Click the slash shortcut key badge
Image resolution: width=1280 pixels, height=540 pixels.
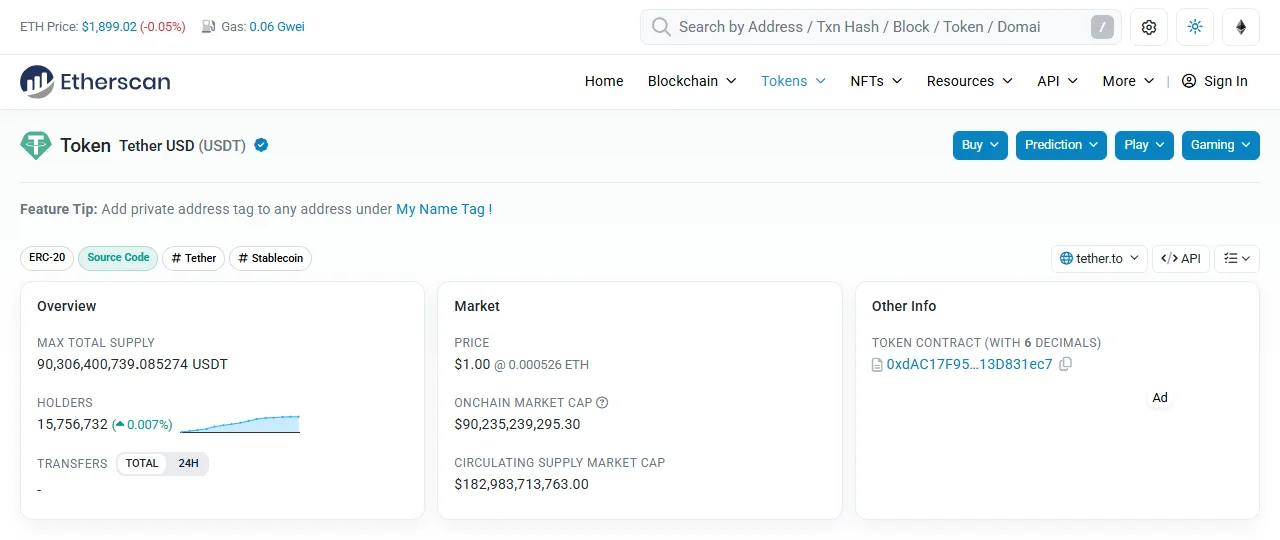[x=1101, y=27]
